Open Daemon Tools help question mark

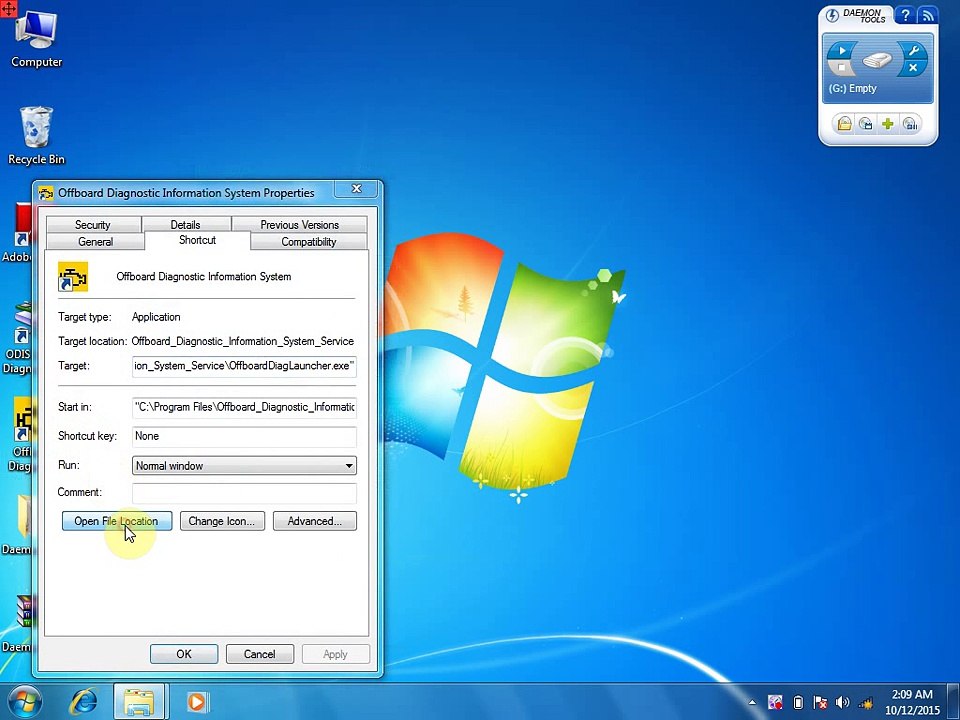point(906,16)
